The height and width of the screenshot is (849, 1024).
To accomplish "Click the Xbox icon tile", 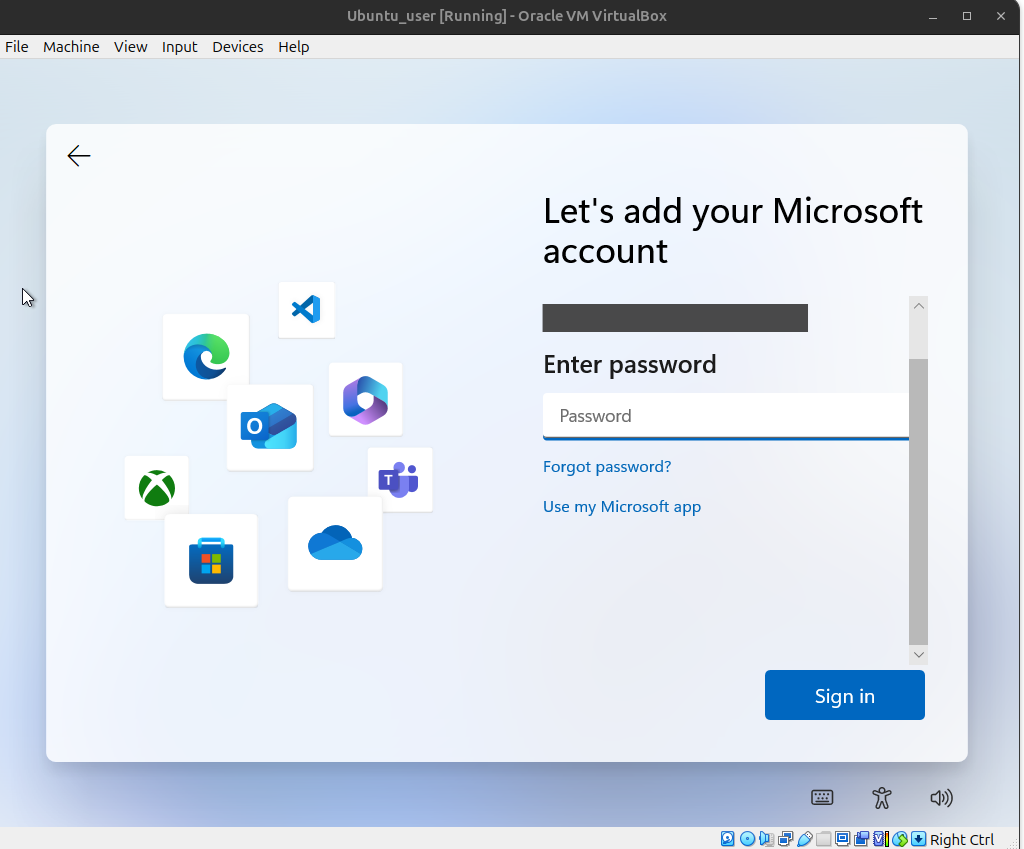I will pos(157,487).
